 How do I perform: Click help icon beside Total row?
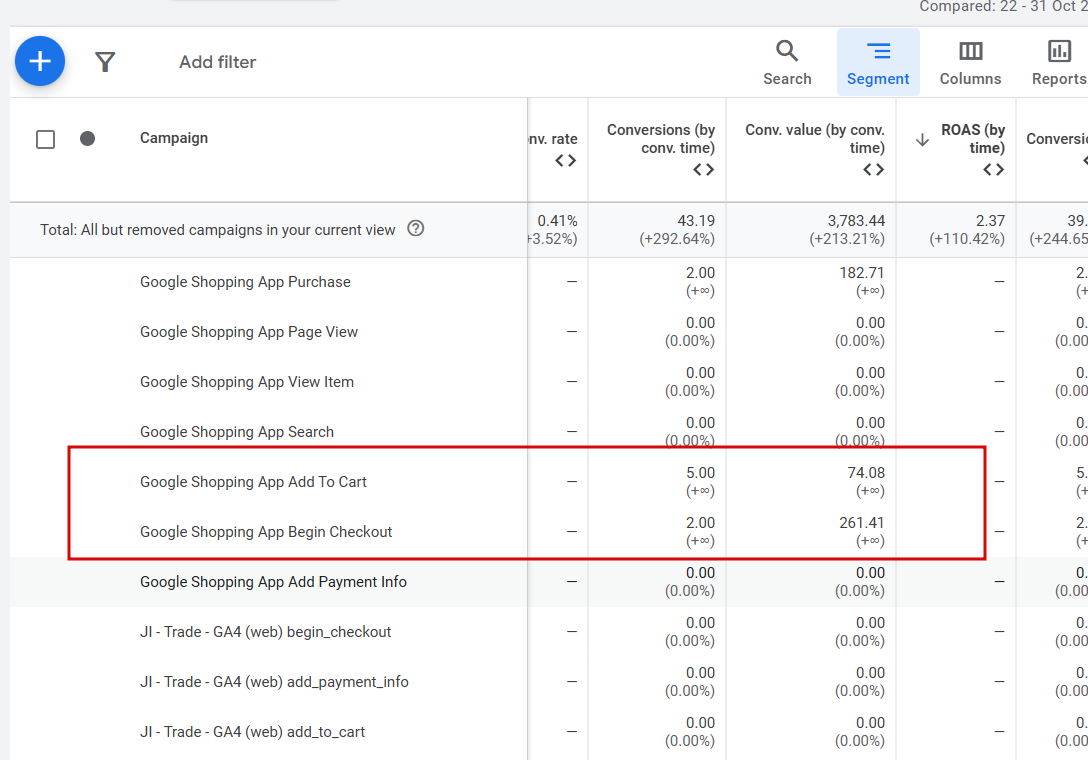pos(416,229)
